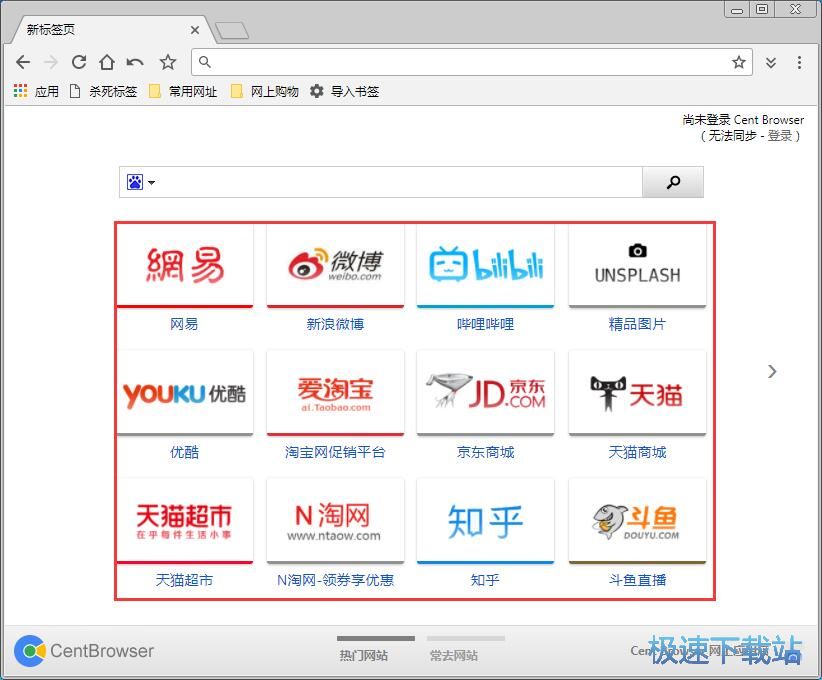This screenshot has width=822, height=680.
Task: Click the 登录 sign-in link
Action: pos(780,136)
